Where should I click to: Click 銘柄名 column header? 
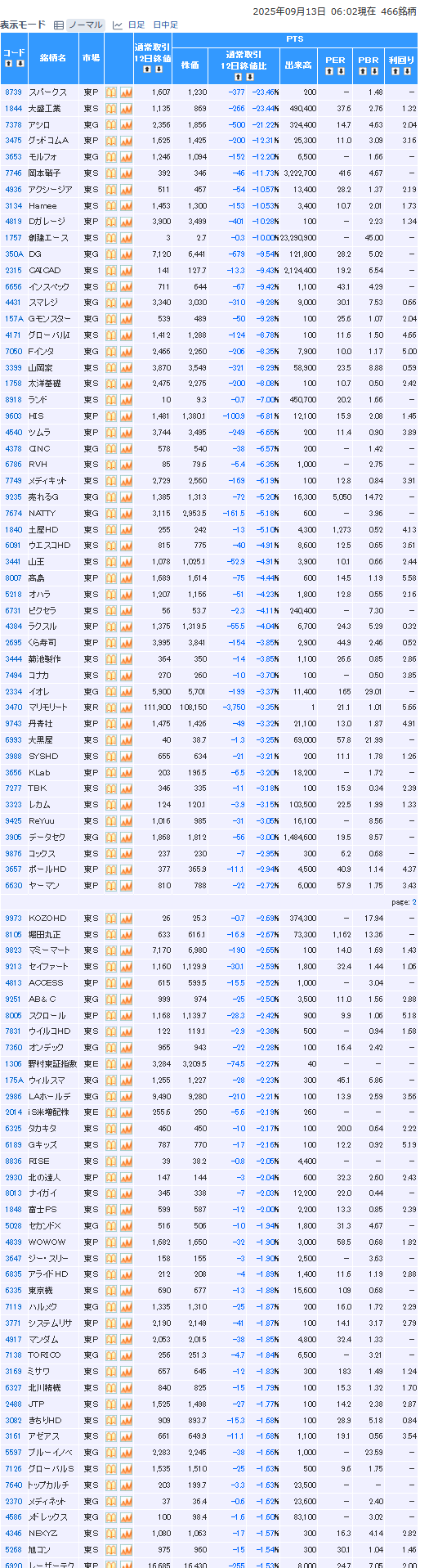tap(53, 58)
